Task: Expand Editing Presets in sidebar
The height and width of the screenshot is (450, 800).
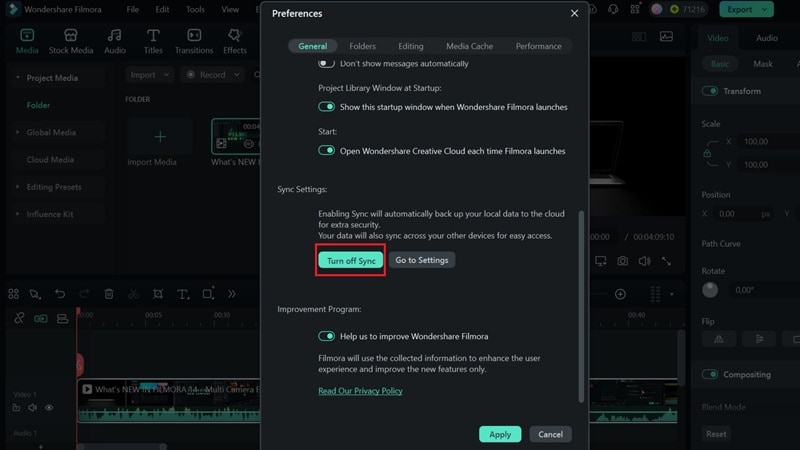Action: (x=18, y=187)
